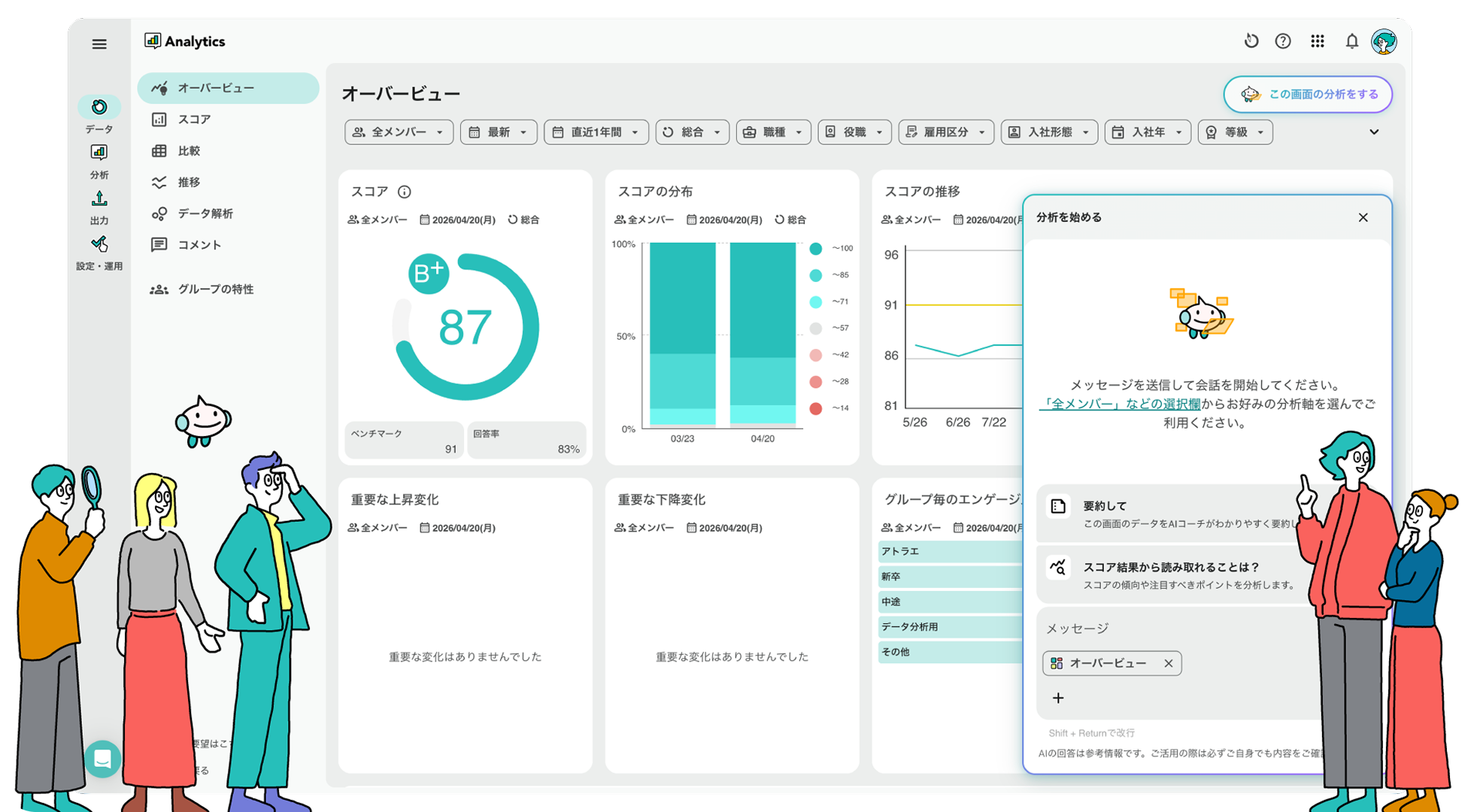Viewport: 1480px width, 812px height.
Task: Toggle the ～100 legend series
Action: pos(832,248)
